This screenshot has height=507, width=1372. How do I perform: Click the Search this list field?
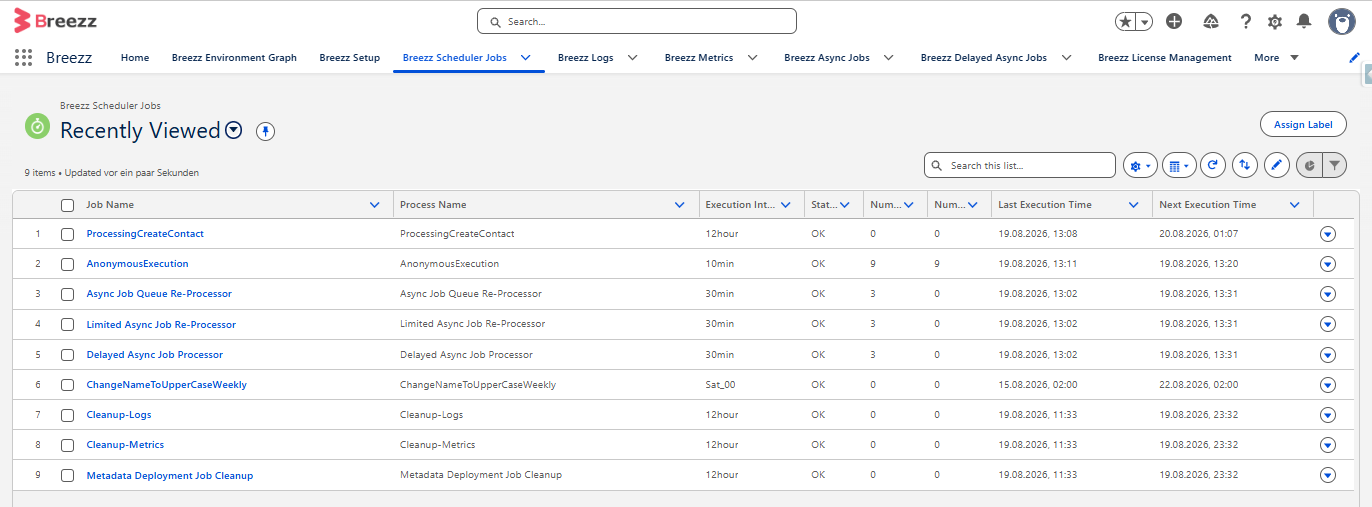point(1019,165)
